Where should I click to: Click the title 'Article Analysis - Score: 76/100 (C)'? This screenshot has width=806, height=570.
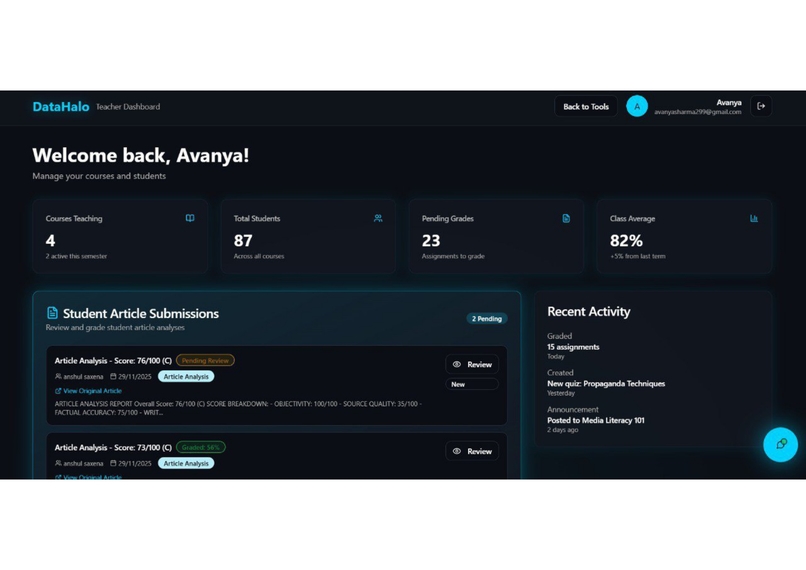113,361
